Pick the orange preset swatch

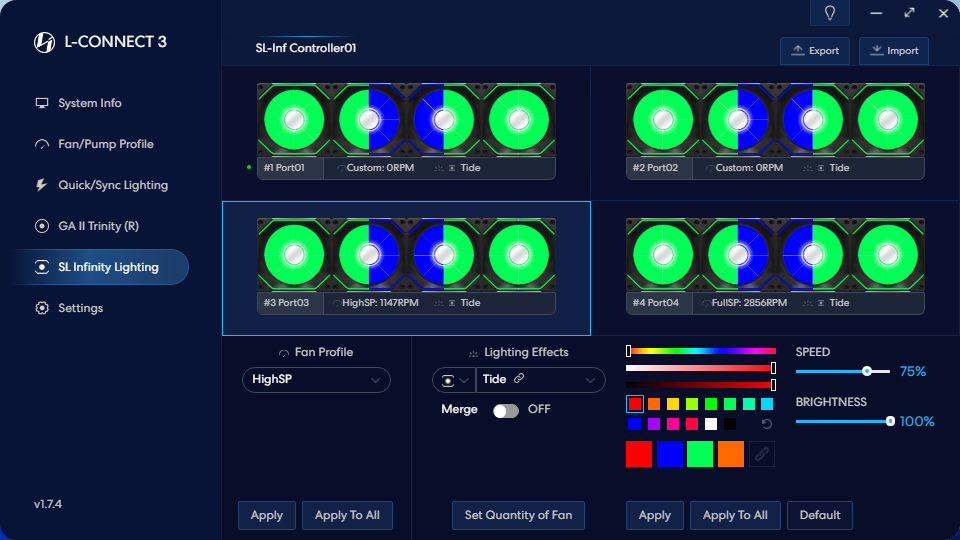[x=654, y=403]
